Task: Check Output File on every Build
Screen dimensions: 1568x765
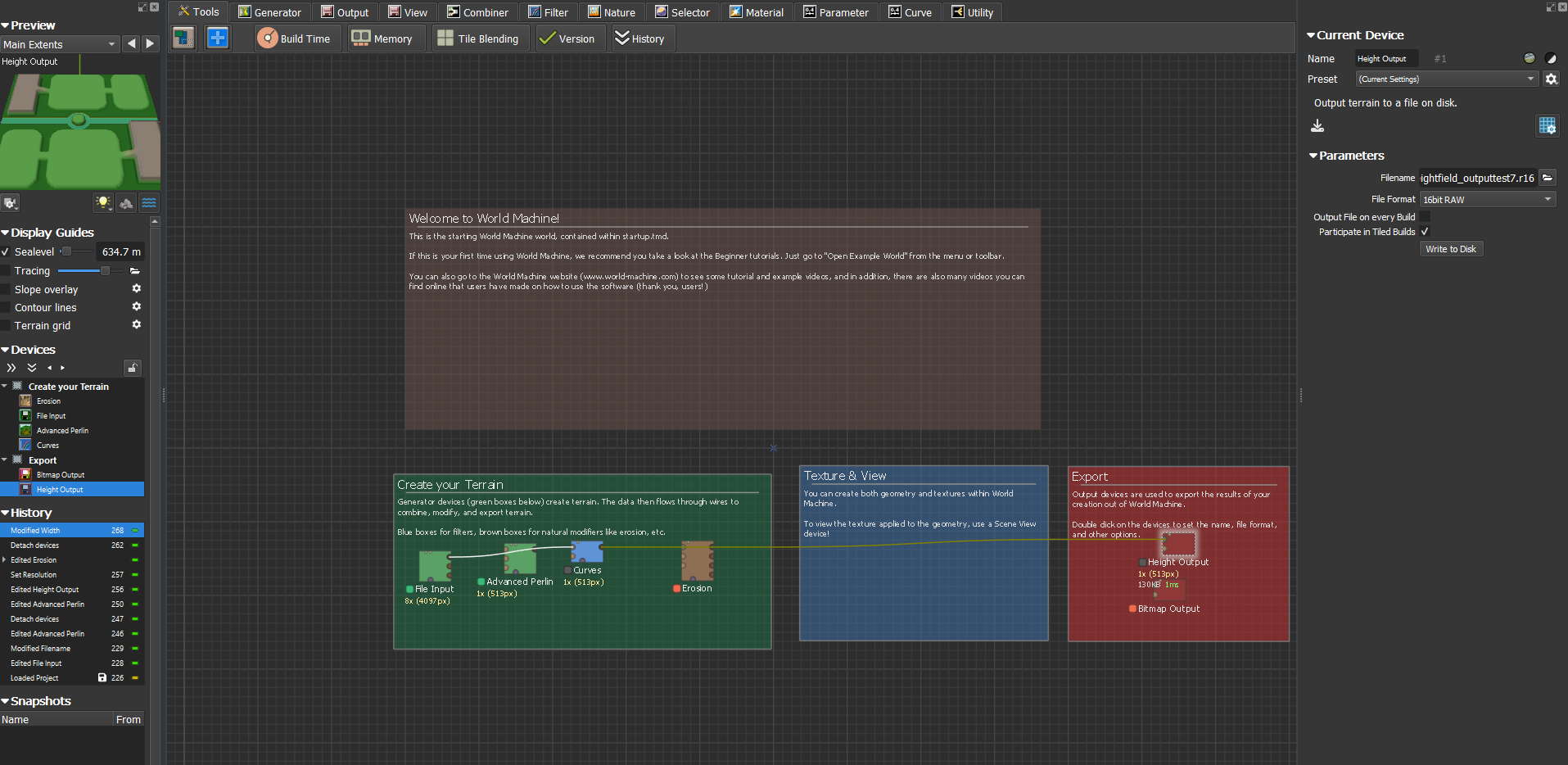Action: tap(1425, 217)
